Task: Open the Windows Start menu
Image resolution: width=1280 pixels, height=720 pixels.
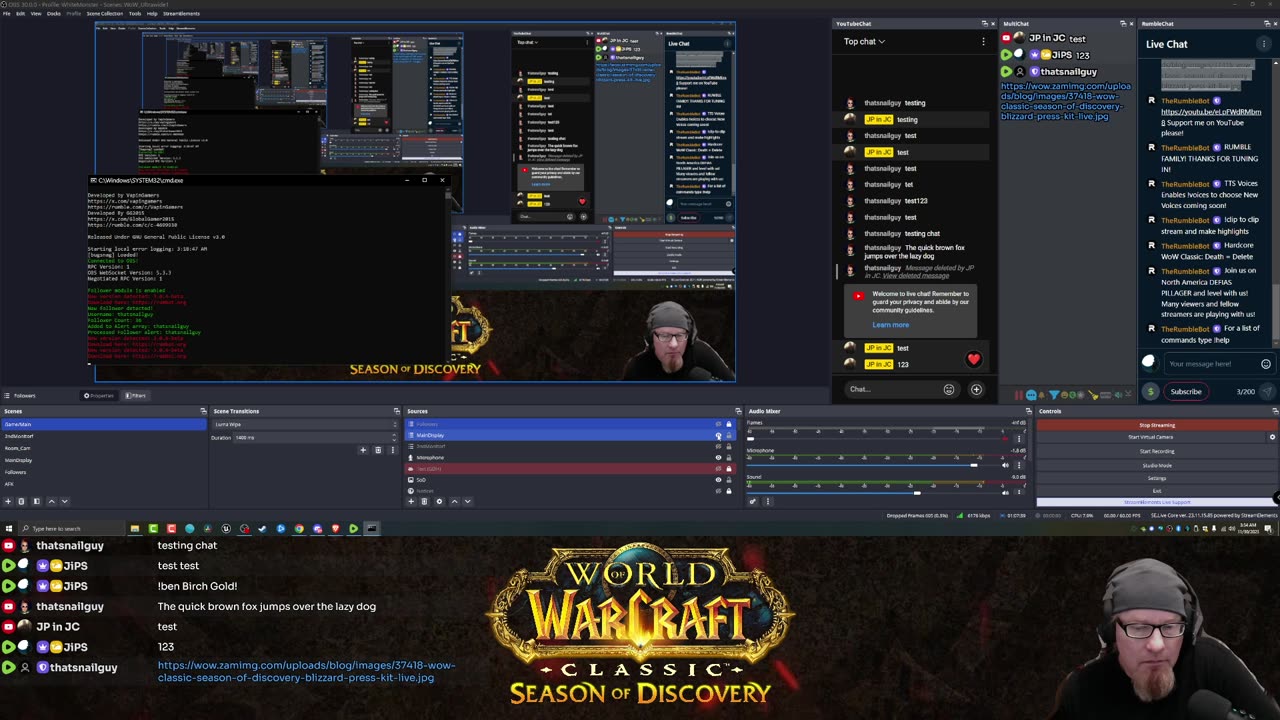Action: [9, 528]
